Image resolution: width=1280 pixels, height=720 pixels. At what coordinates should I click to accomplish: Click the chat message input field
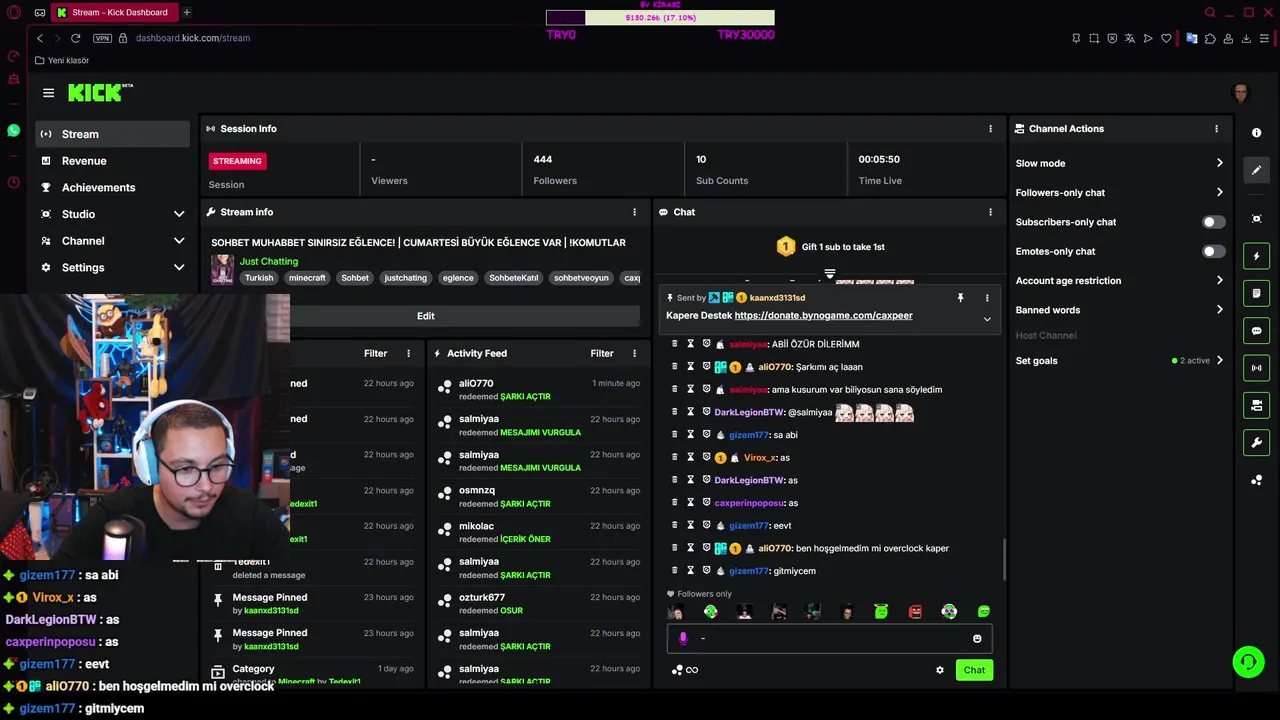pos(830,639)
